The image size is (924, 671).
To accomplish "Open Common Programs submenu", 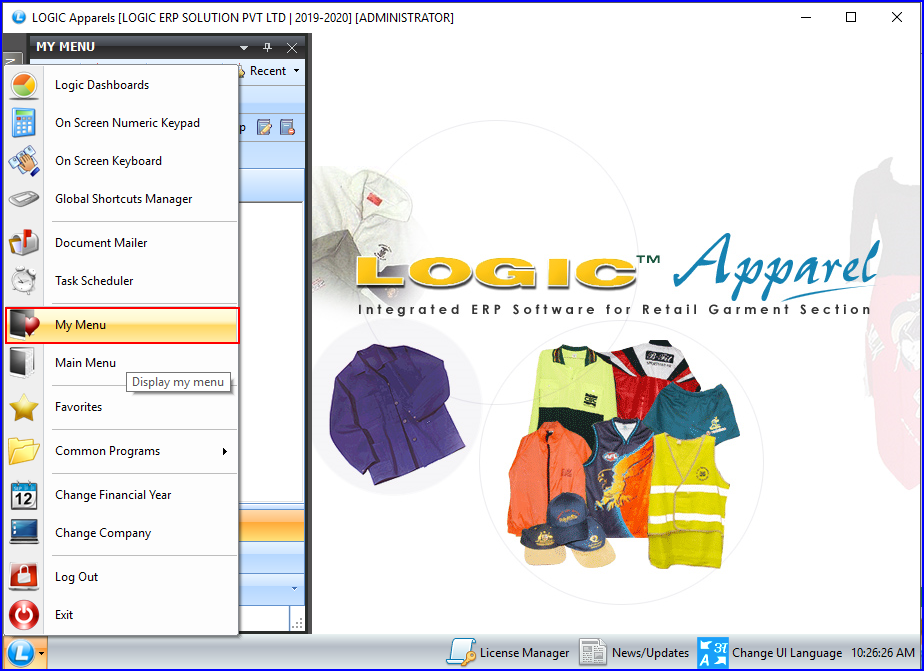I will pyautogui.click(x=121, y=451).
